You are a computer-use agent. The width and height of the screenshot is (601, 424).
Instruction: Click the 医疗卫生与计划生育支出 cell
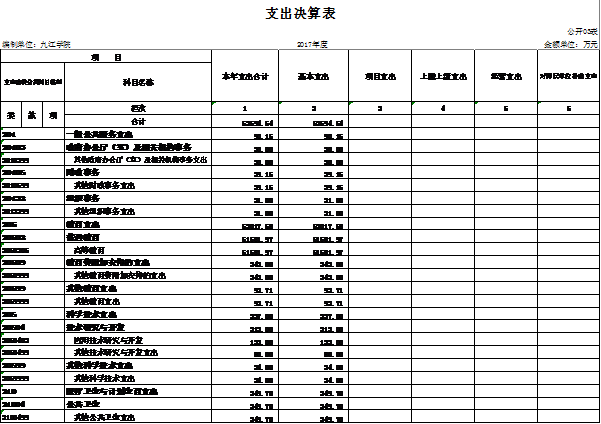coord(138,391)
